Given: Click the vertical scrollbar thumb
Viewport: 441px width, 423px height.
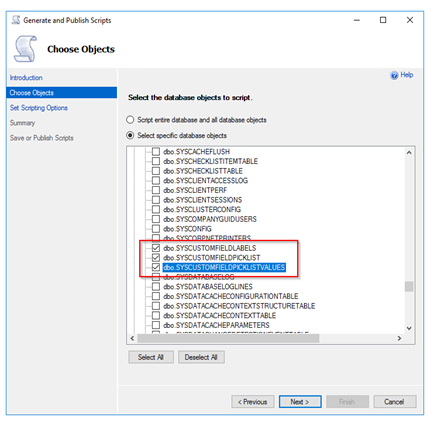Looking at the screenshot, I should (409, 287).
